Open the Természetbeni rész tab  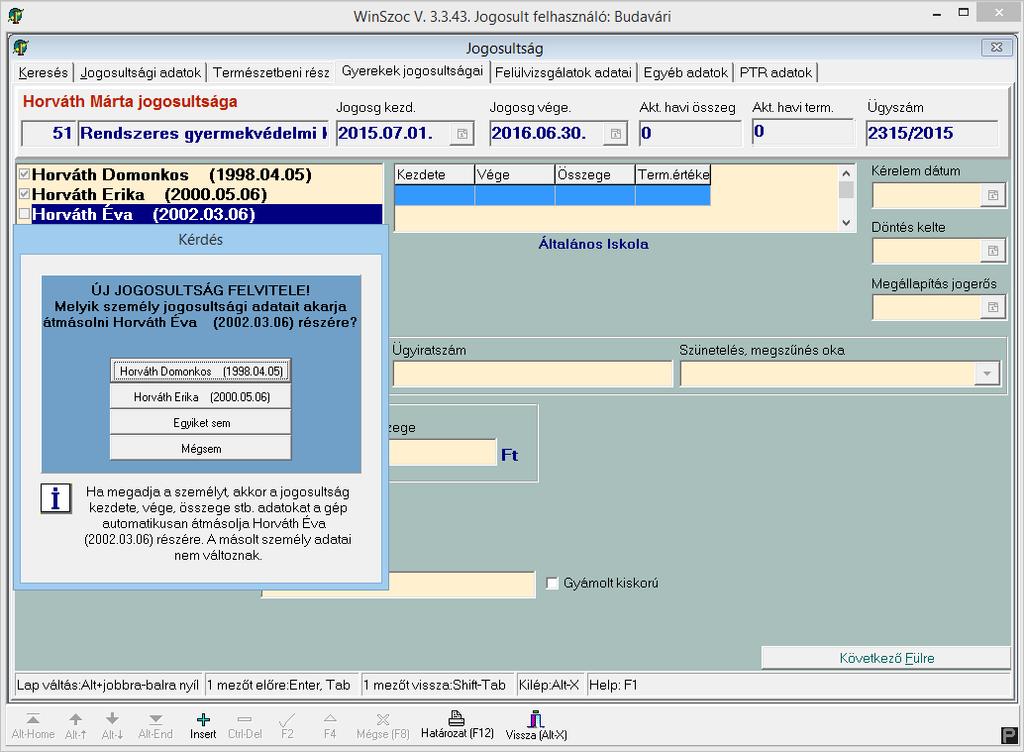(x=271, y=72)
